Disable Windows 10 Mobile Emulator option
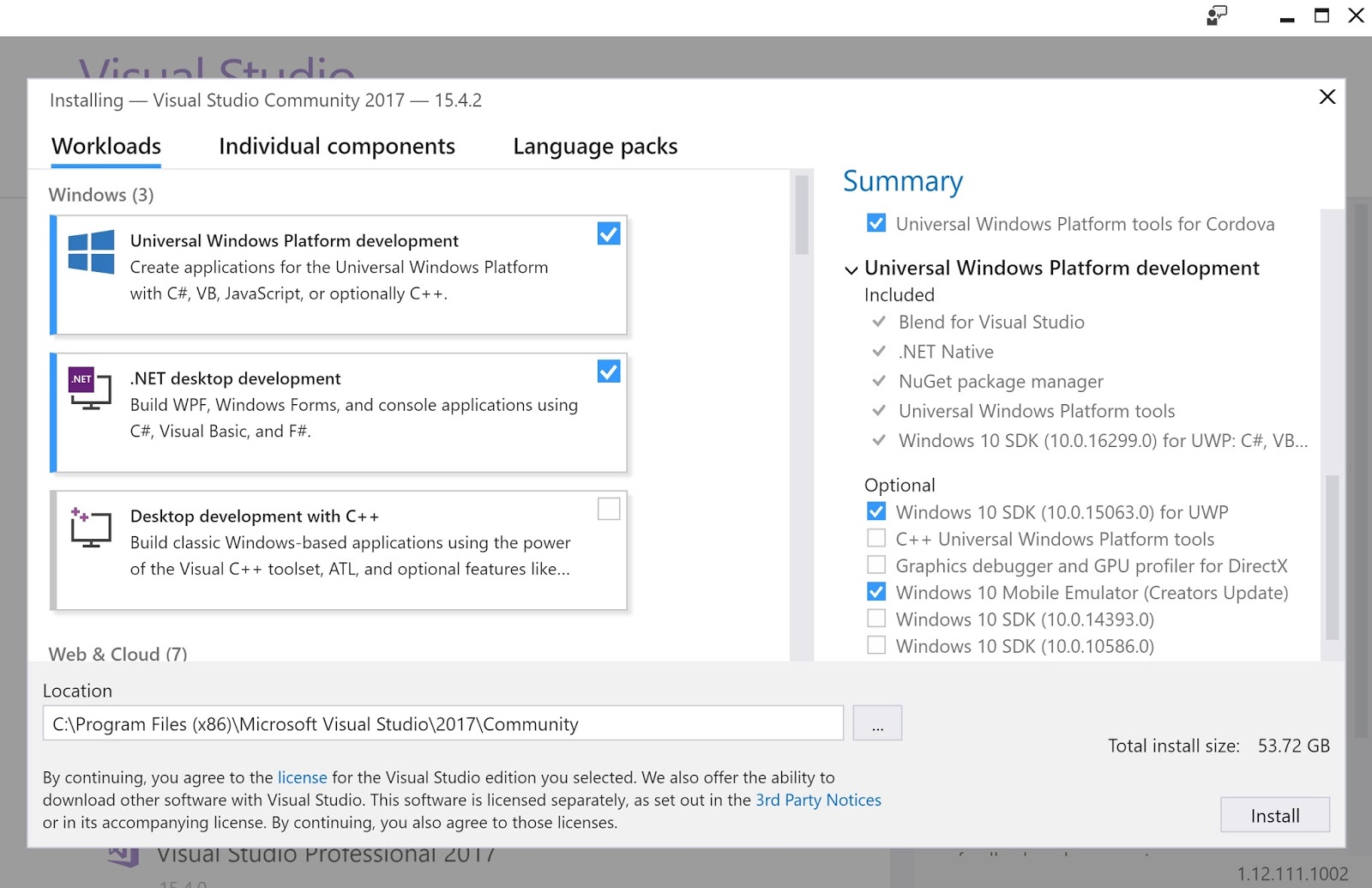Screen dimensions: 1372x888 [x=876, y=591]
